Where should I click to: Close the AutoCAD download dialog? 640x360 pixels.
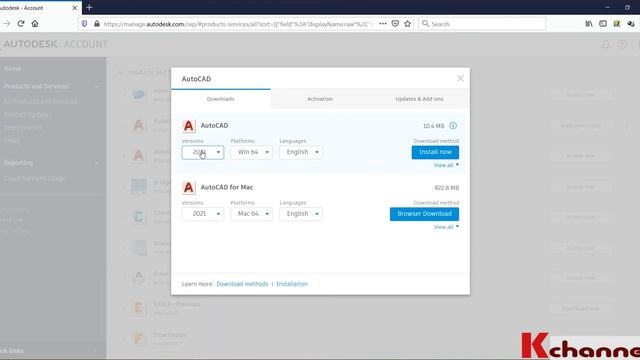point(460,78)
